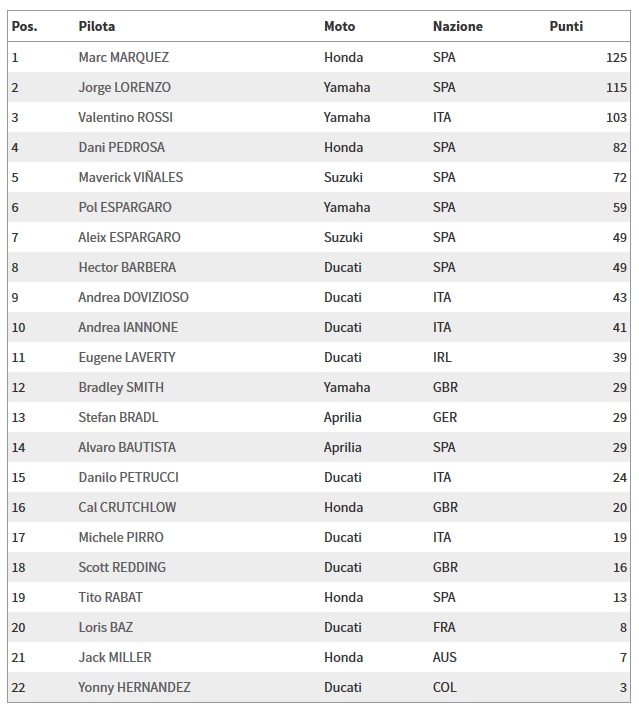Click the Pilota column header
Screen dimensions: 639x712
click(96, 27)
